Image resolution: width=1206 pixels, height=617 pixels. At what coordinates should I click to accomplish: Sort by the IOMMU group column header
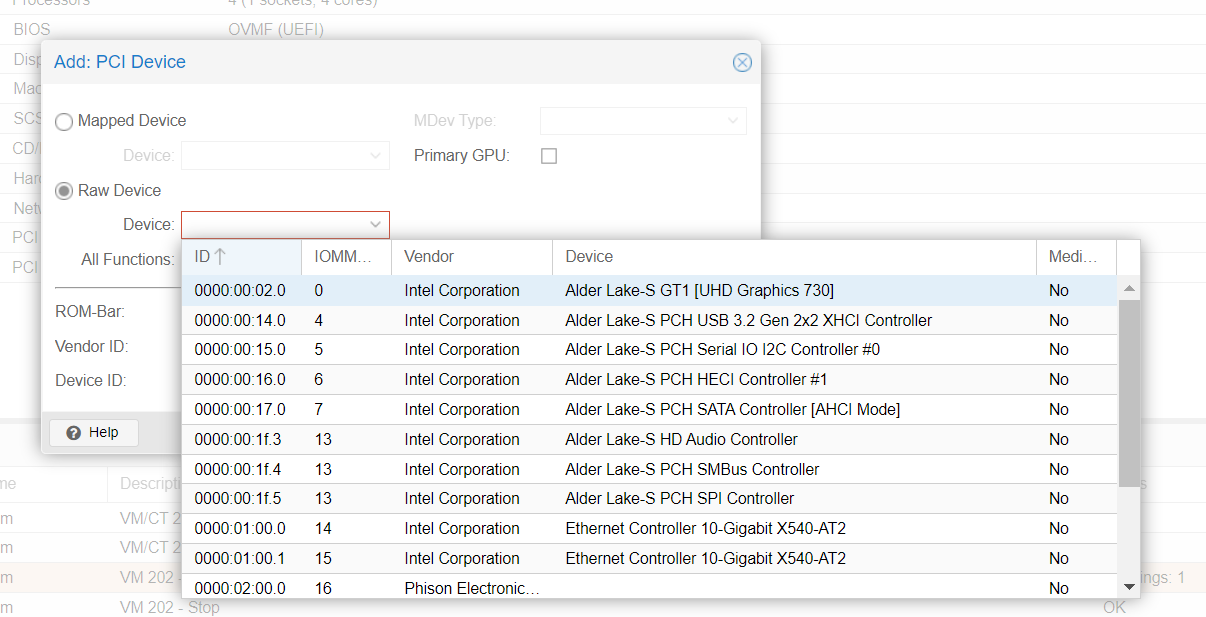coord(346,257)
